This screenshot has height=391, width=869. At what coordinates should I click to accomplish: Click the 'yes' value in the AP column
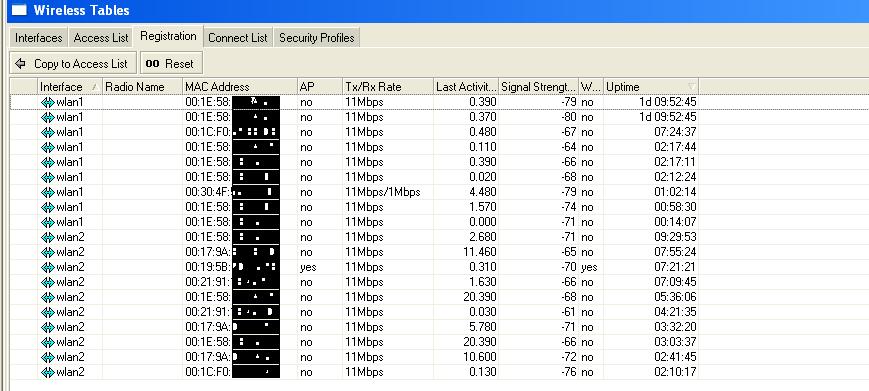coord(308,267)
